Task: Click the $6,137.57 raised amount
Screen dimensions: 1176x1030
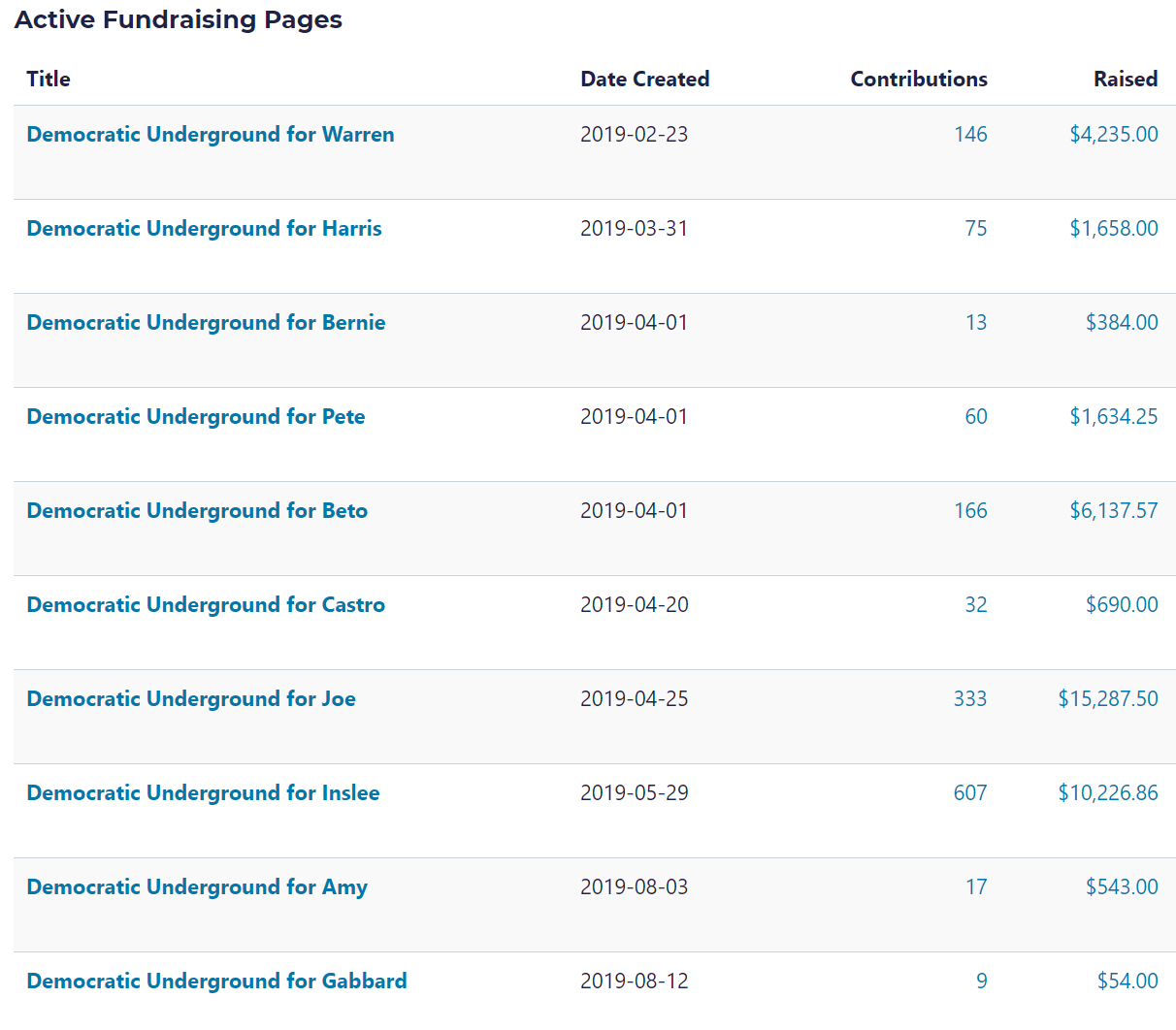Action: [1113, 511]
